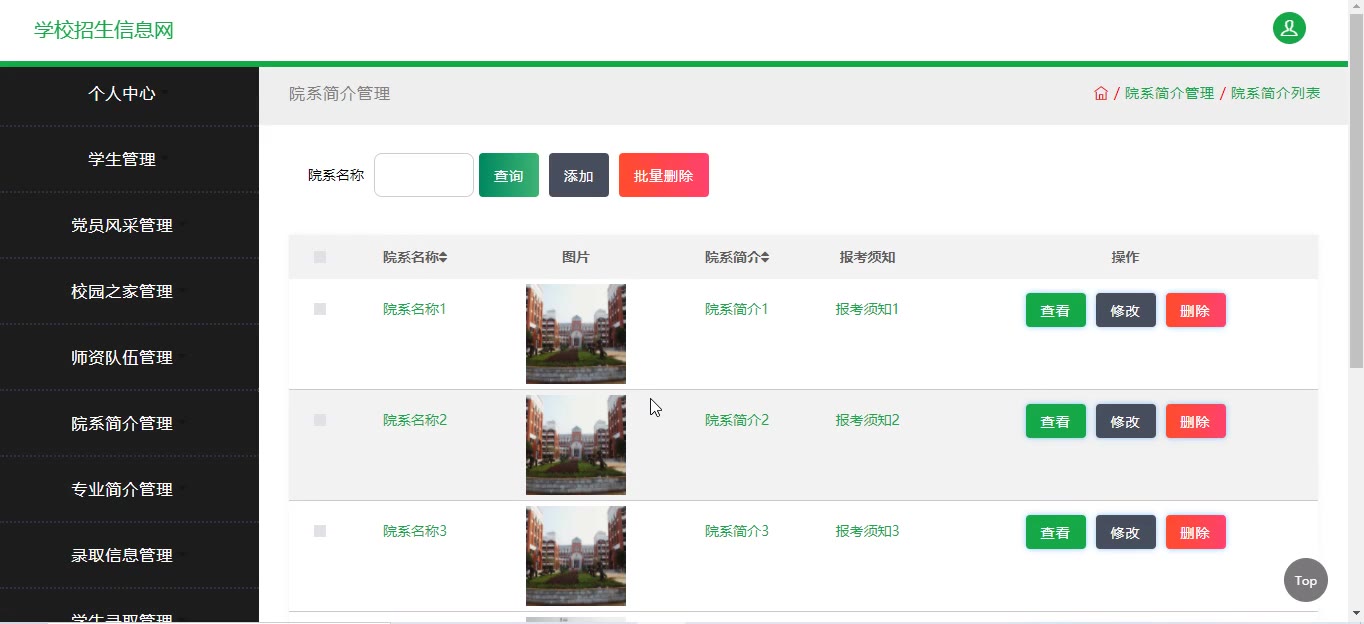1364x624 pixels.
Task: Click the 报考须知1 cell text
Action: 868,309
